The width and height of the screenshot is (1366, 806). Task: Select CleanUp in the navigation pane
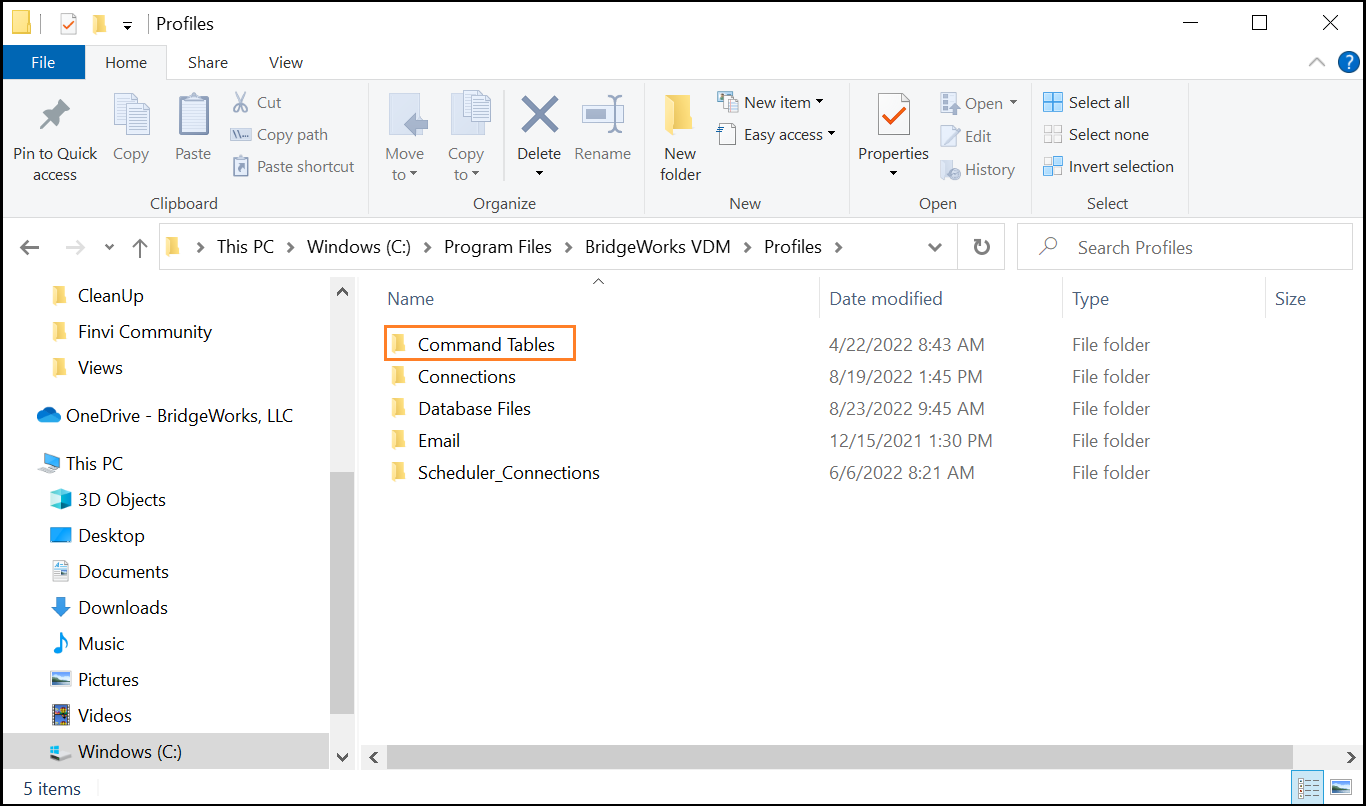coord(96,295)
